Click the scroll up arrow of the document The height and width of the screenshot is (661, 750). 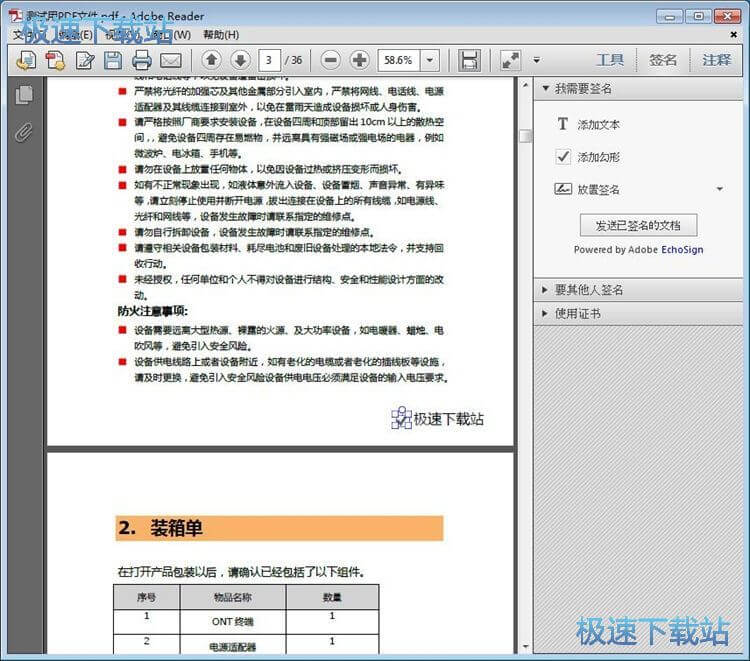[525, 85]
